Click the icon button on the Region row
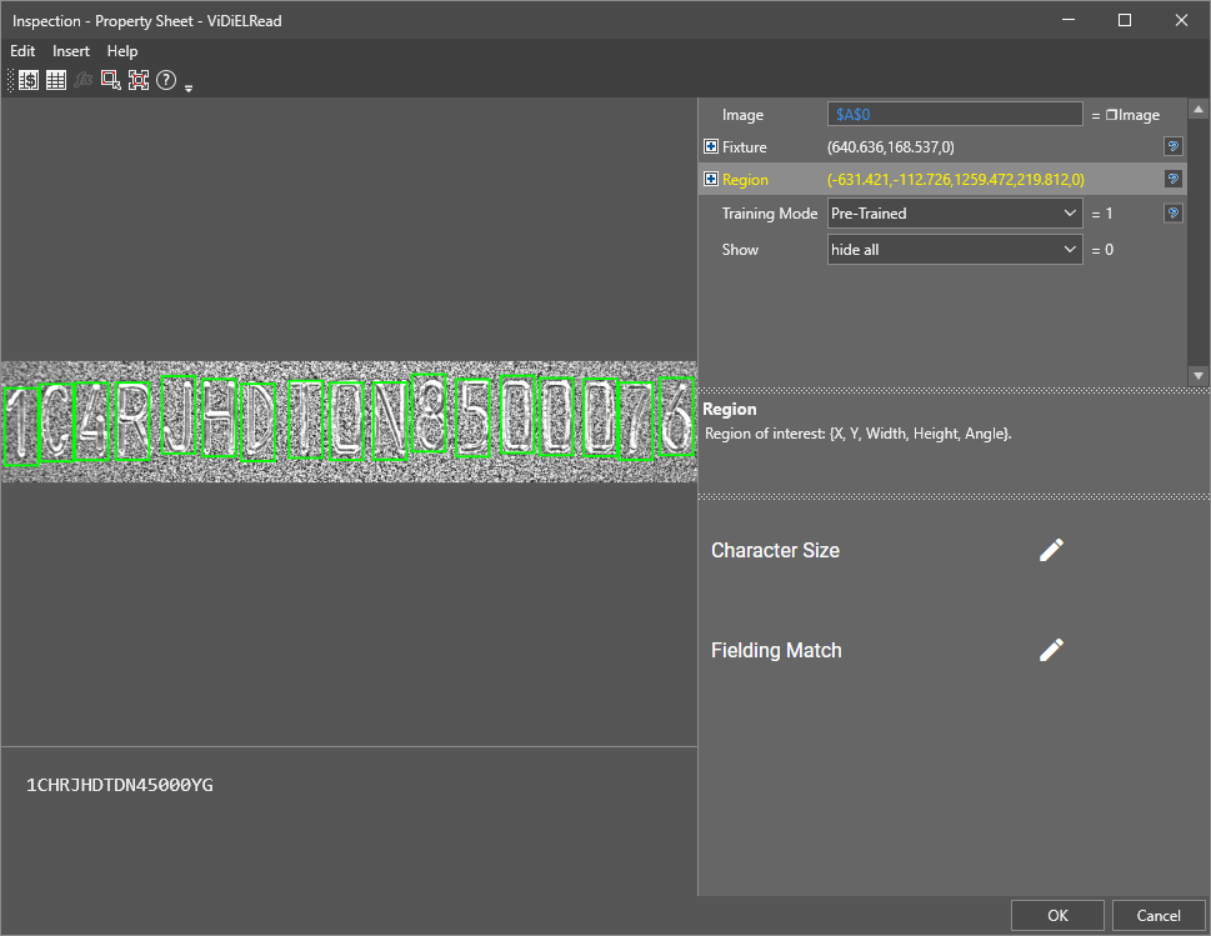 [1173, 179]
